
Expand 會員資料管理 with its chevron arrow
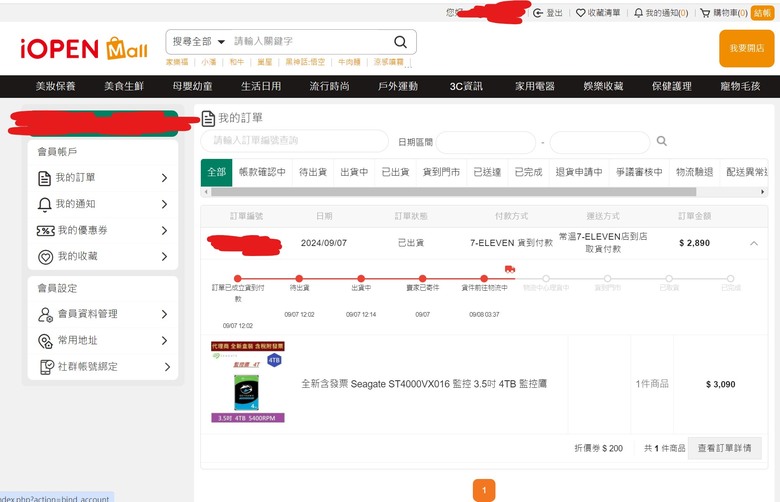pos(165,314)
